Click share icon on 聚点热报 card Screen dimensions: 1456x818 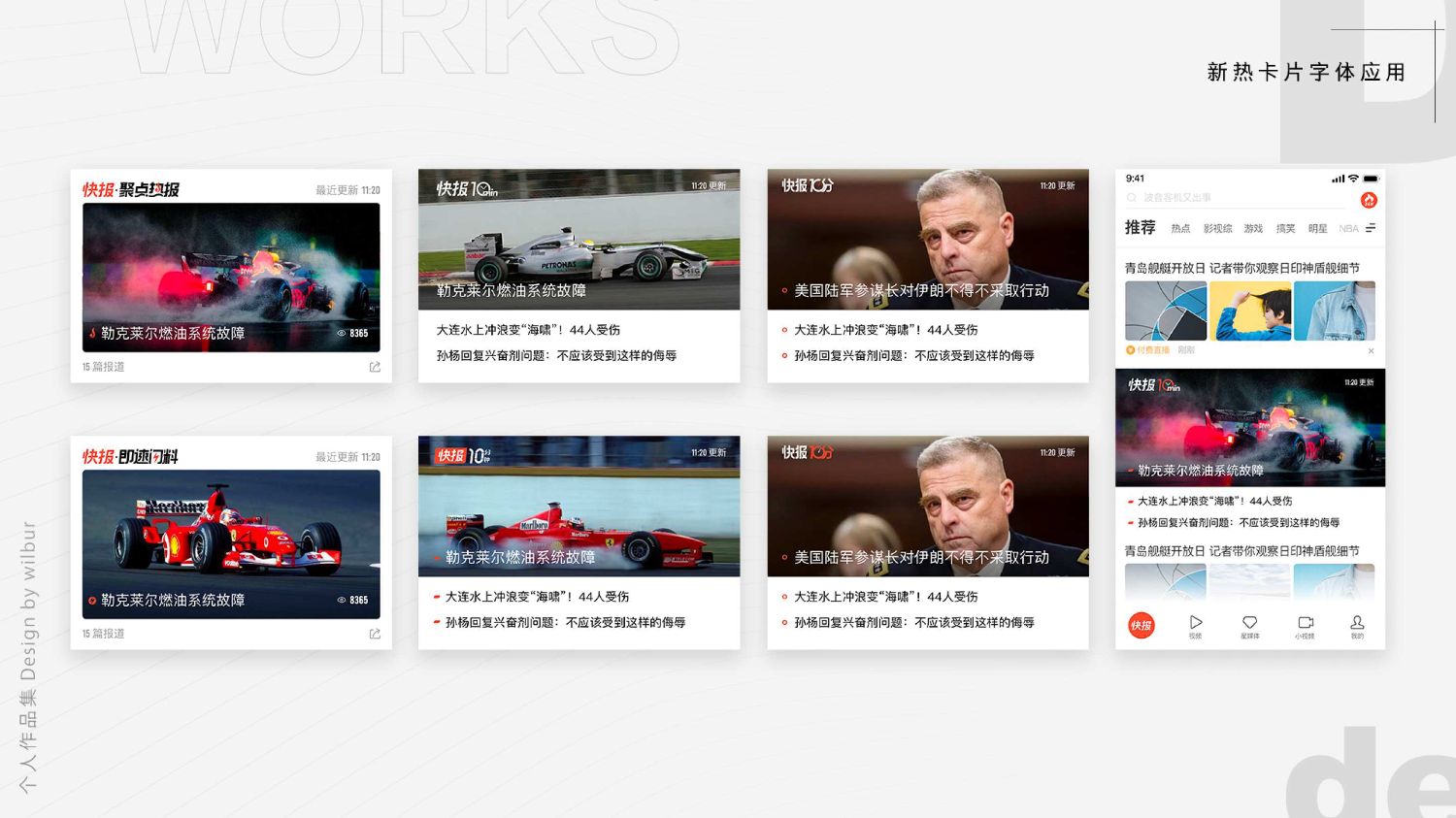pos(375,367)
